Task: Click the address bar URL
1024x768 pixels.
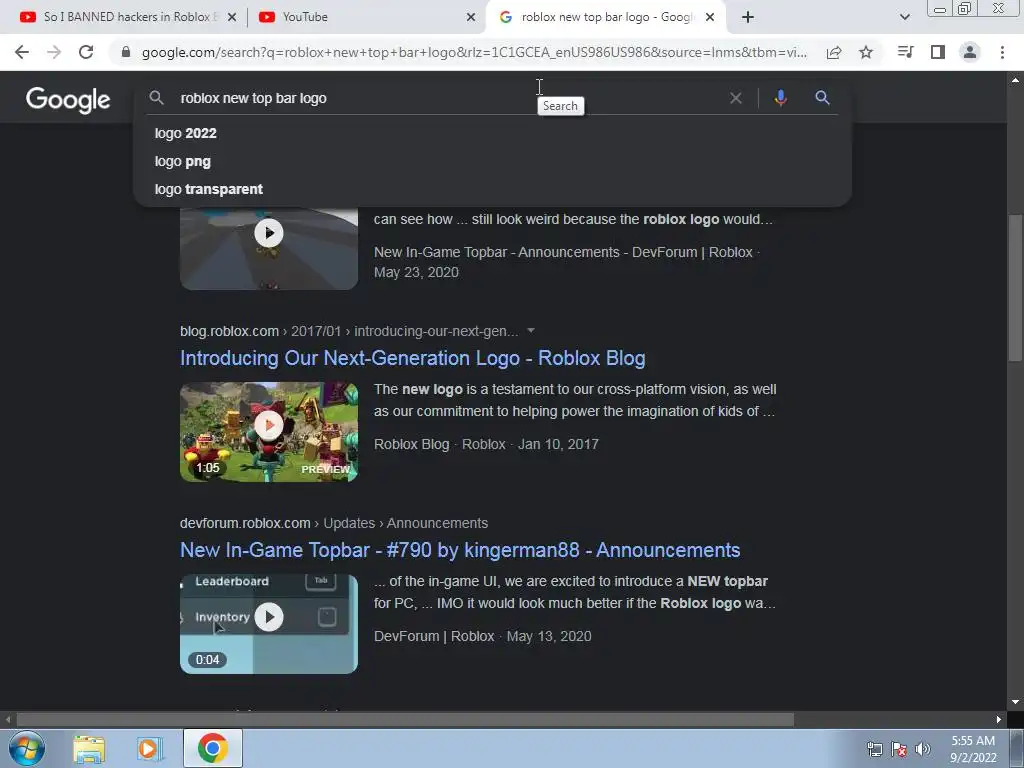Action: click(474, 52)
